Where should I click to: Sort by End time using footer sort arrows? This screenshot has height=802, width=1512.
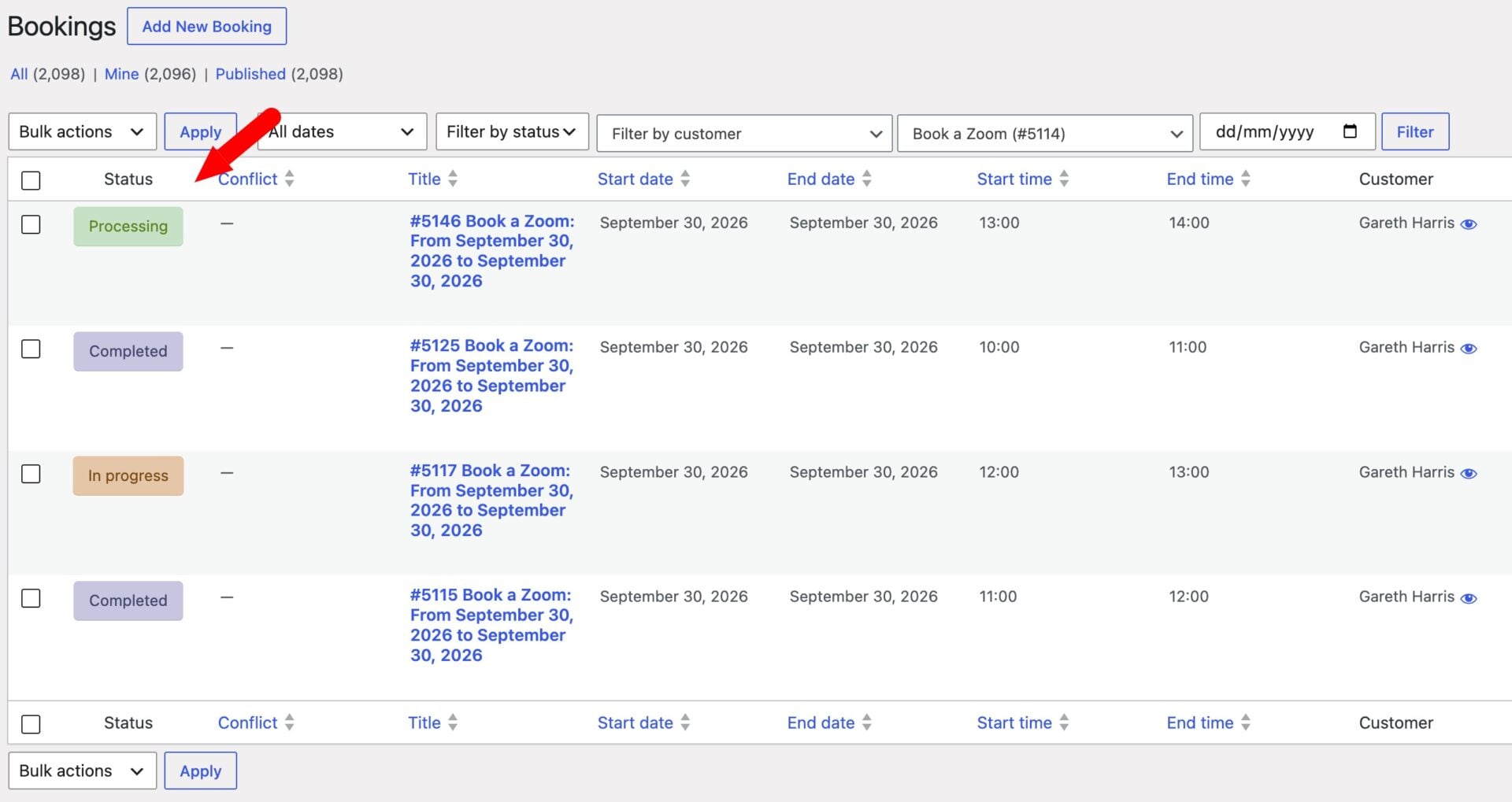[x=1246, y=723]
